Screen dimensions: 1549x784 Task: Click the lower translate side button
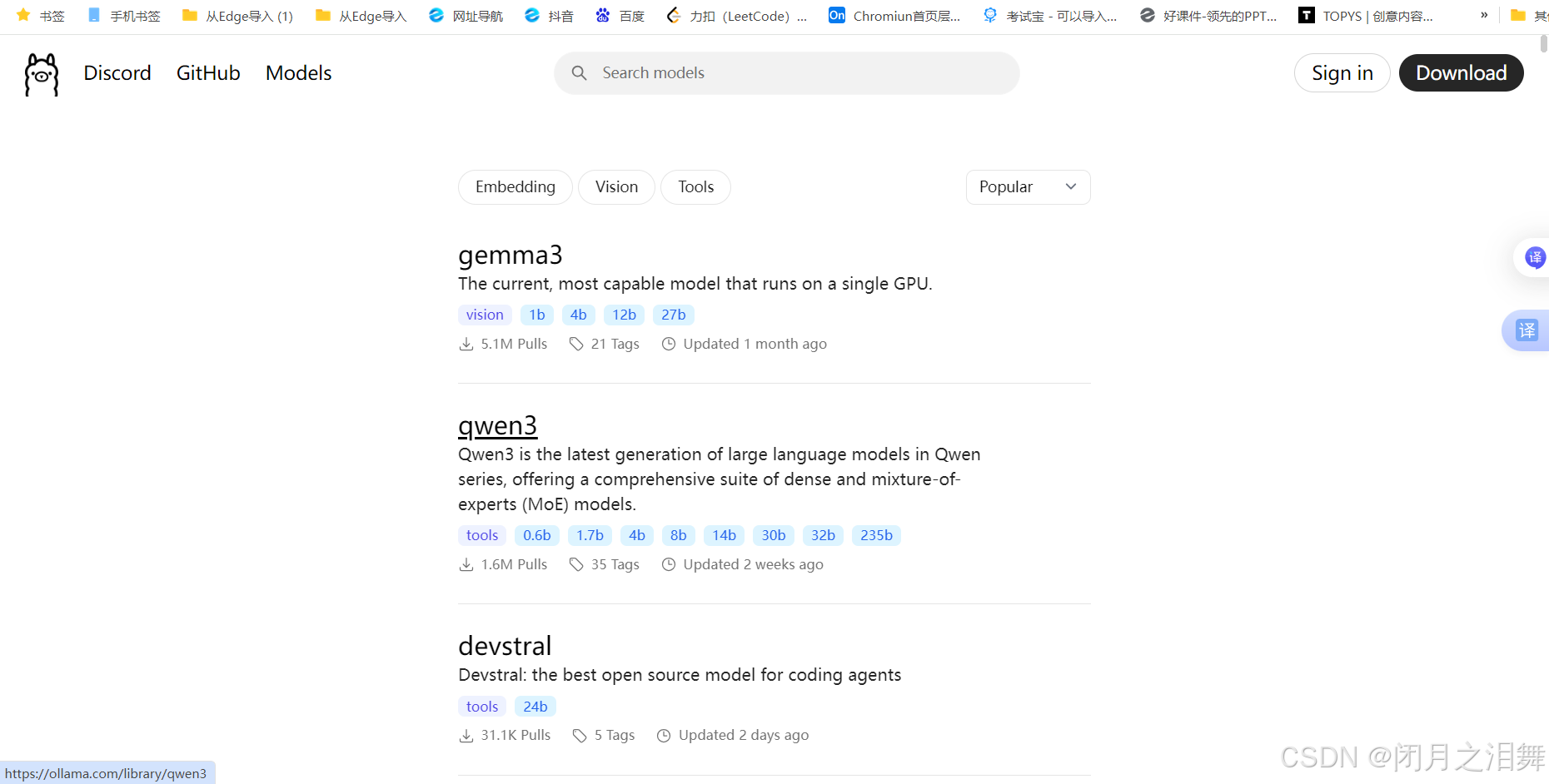[x=1527, y=330]
